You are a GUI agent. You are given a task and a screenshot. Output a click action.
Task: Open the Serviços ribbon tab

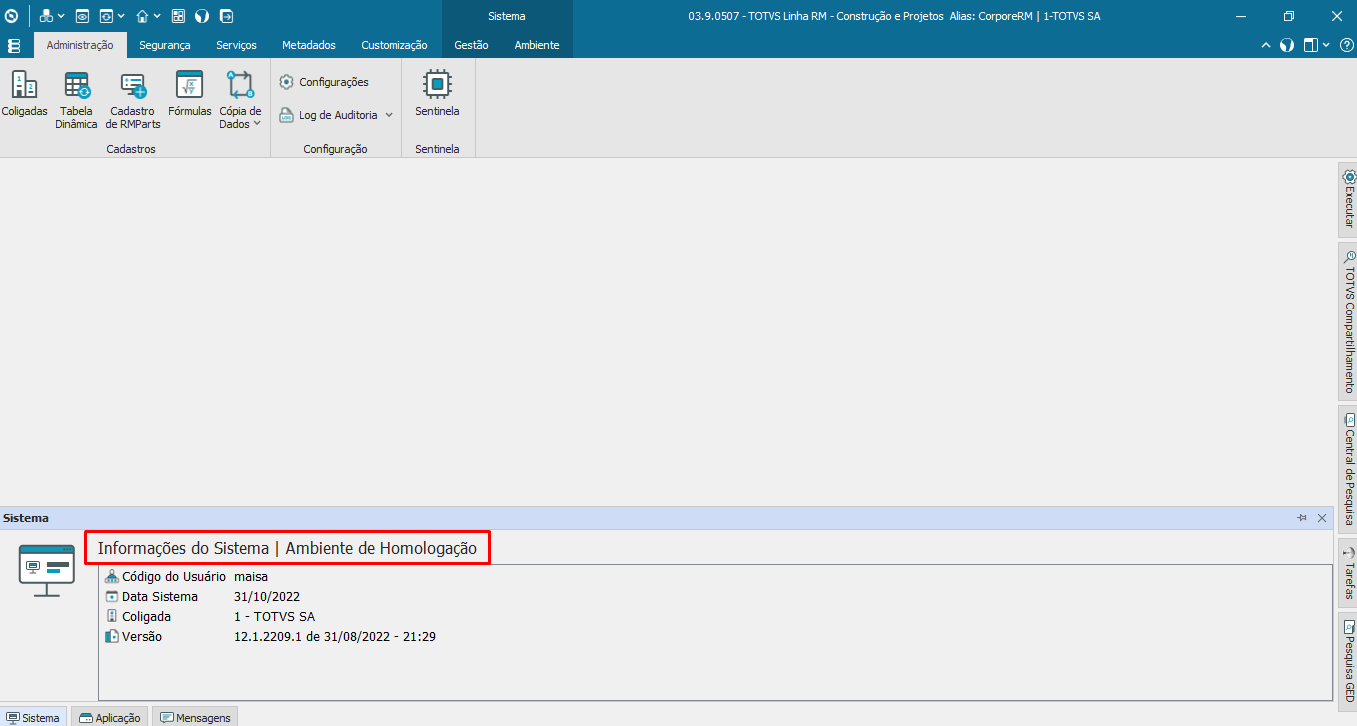click(236, 45)
